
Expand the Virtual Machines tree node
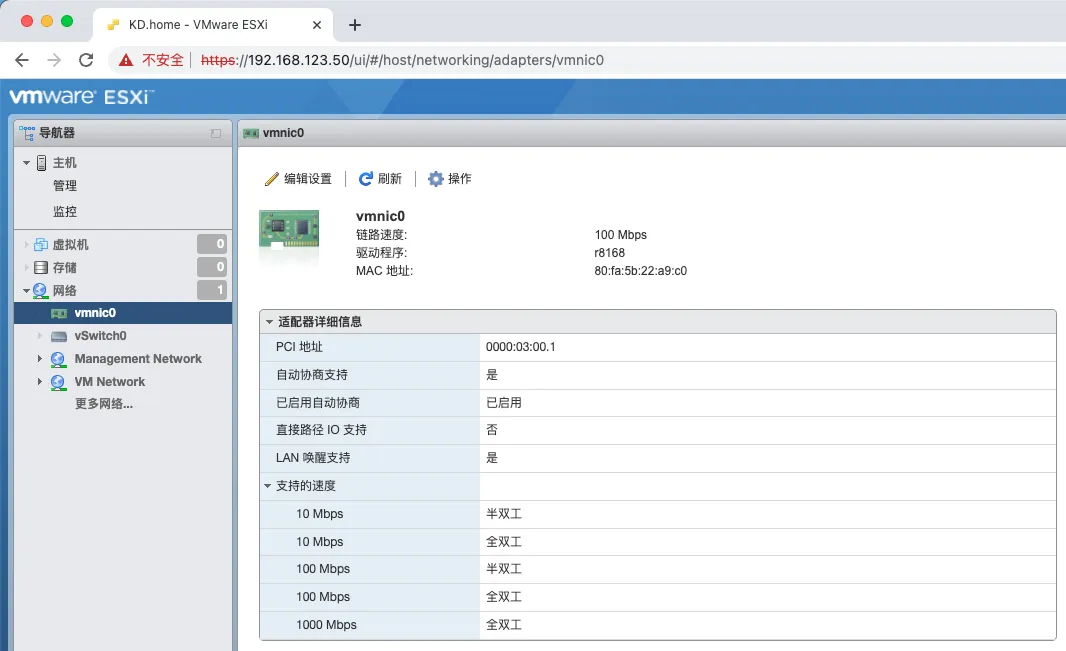click(x=26, y=245)
